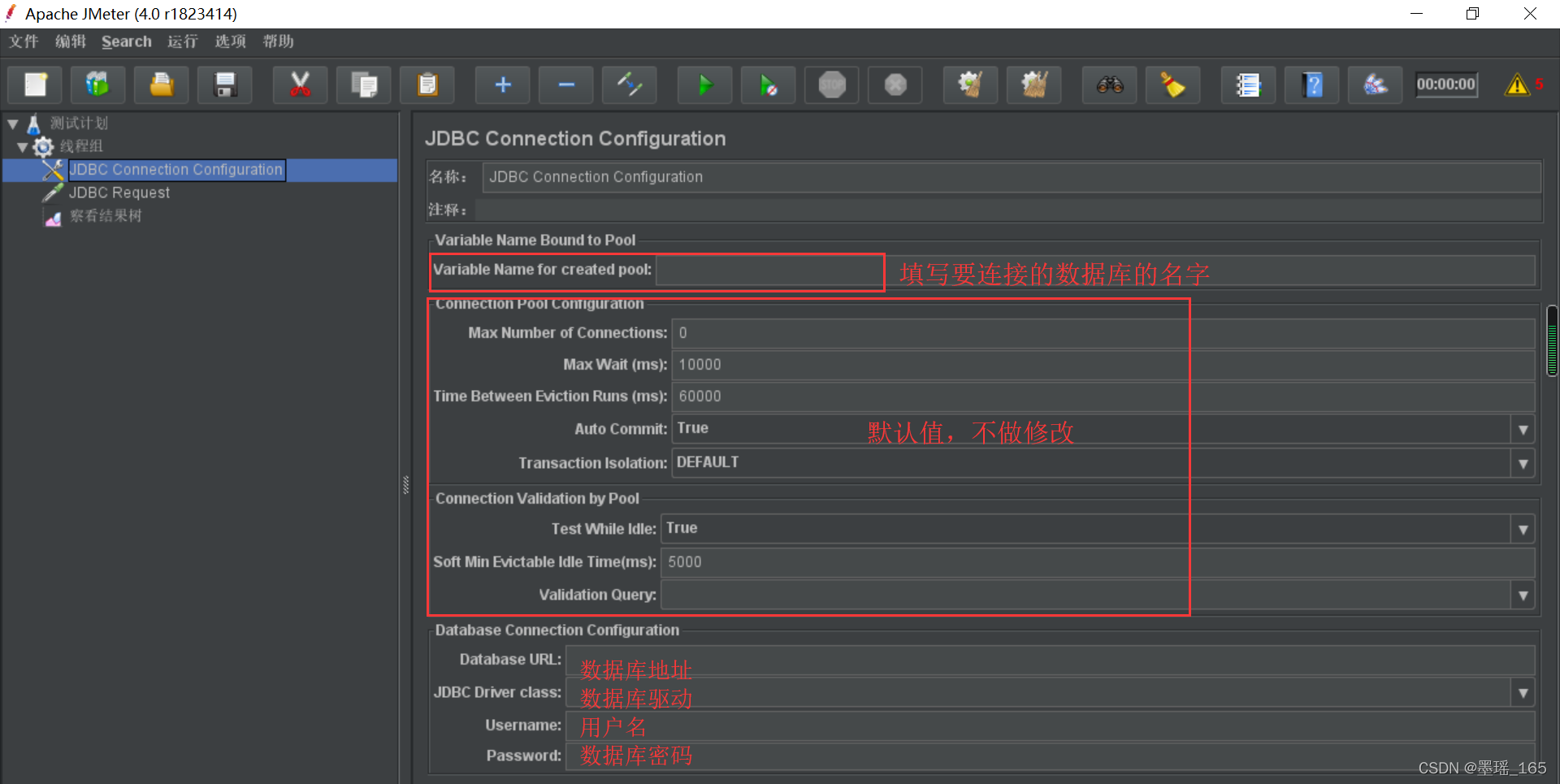The image size is (1560, 784).
Task: Click the 注释 comments input field
Action: click(x=1008, y=210)
